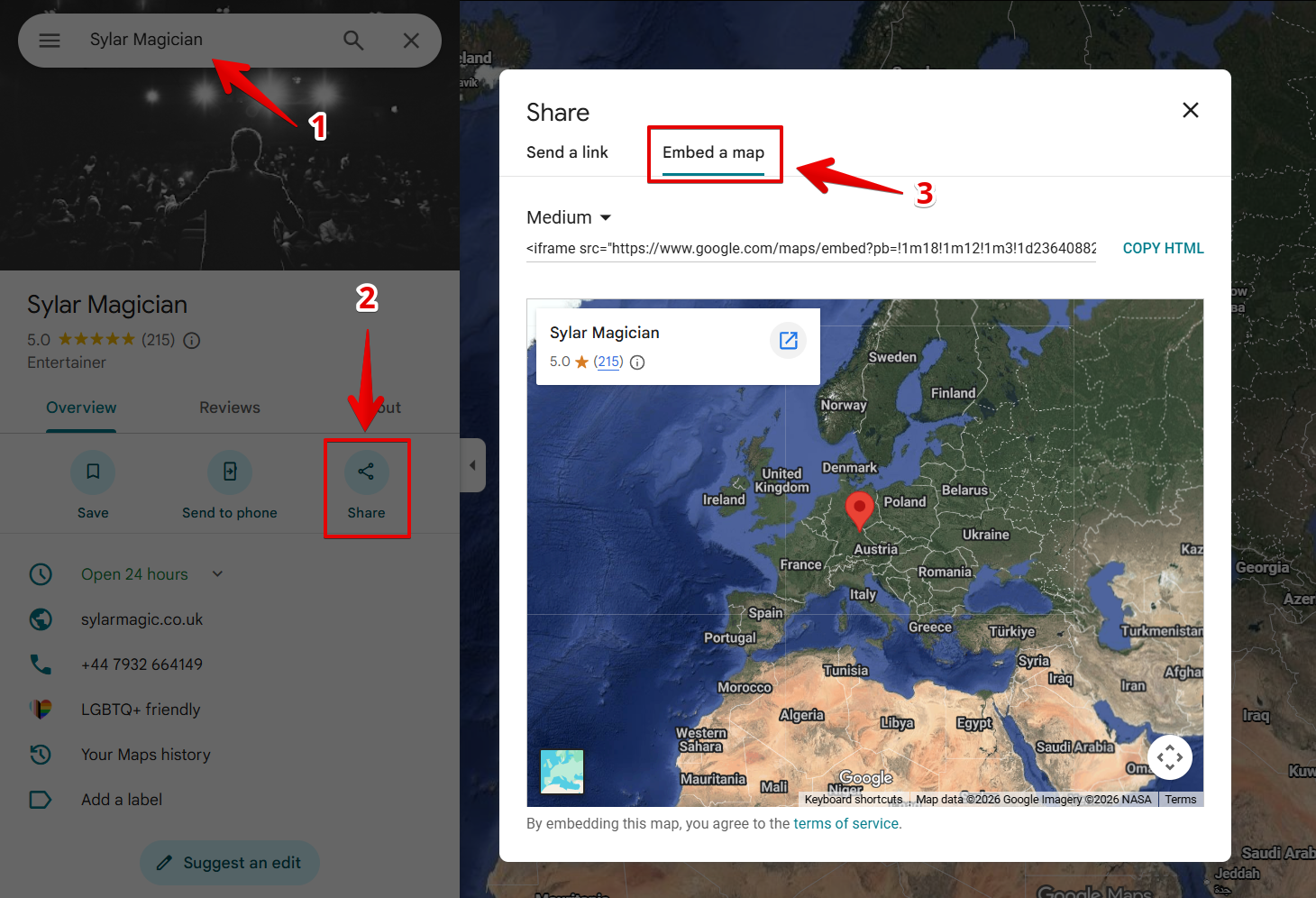Click the iframe embed code field
This screenshot has height=898, width=1316.
click(x=811, y=249)
